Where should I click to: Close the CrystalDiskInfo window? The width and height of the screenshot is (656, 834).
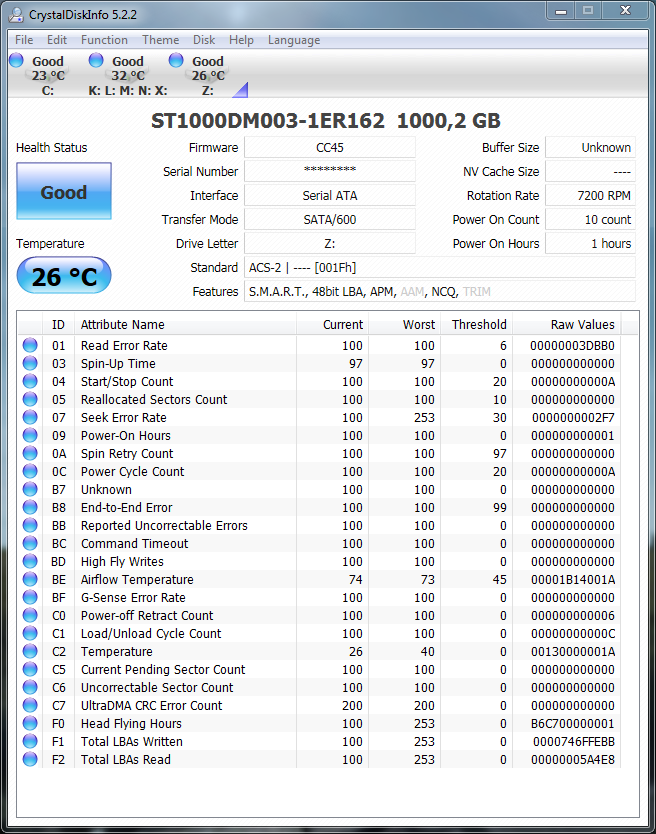pos(626,11)
